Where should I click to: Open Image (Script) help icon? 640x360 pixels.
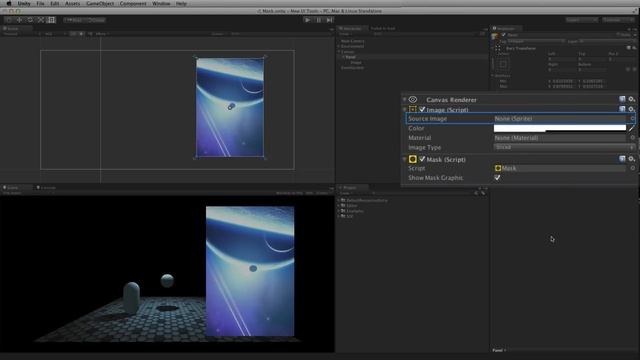tap(622, 109)
